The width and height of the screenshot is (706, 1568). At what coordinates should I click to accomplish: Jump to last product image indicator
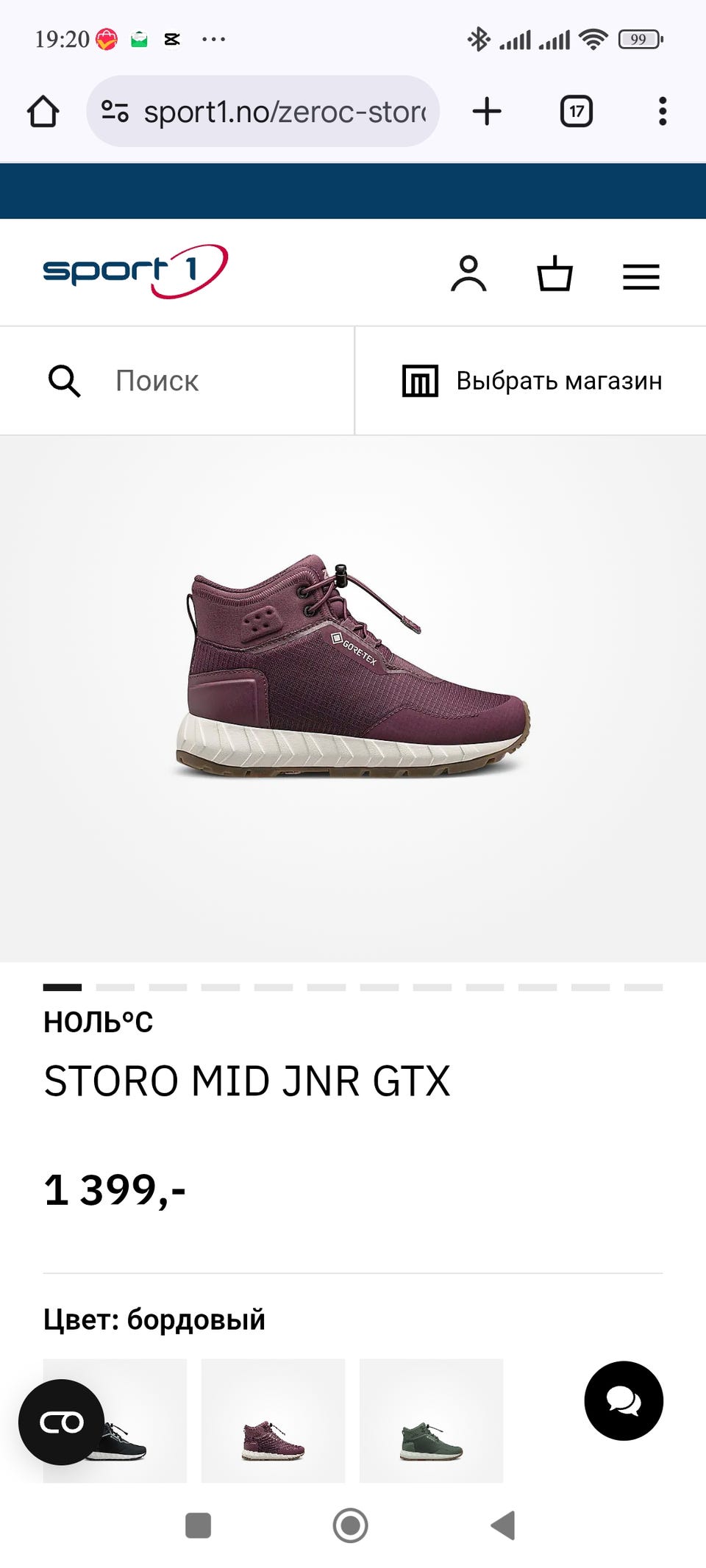(643, 987)
